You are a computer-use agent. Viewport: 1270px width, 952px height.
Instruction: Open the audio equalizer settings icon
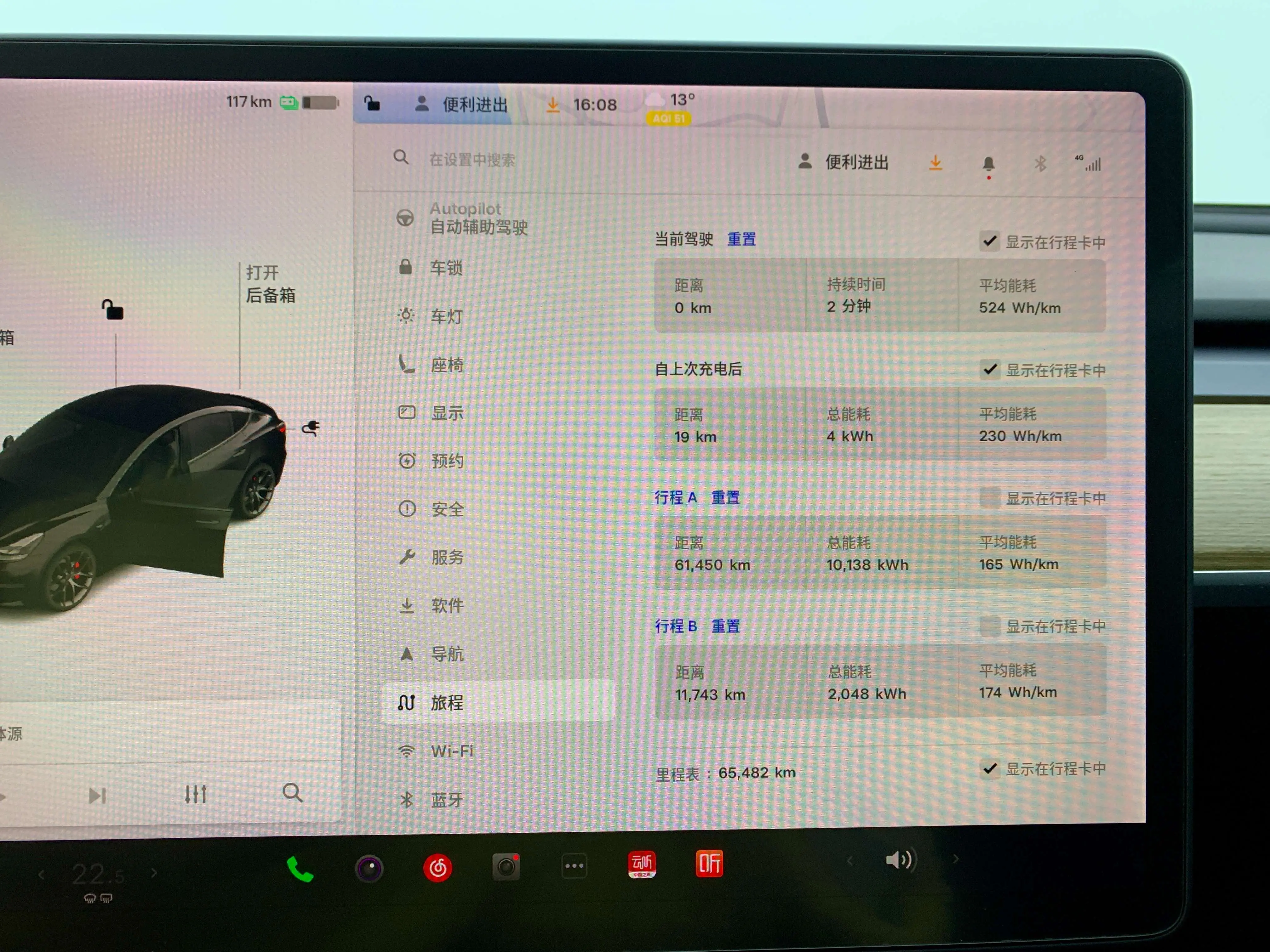coord(195,794)
